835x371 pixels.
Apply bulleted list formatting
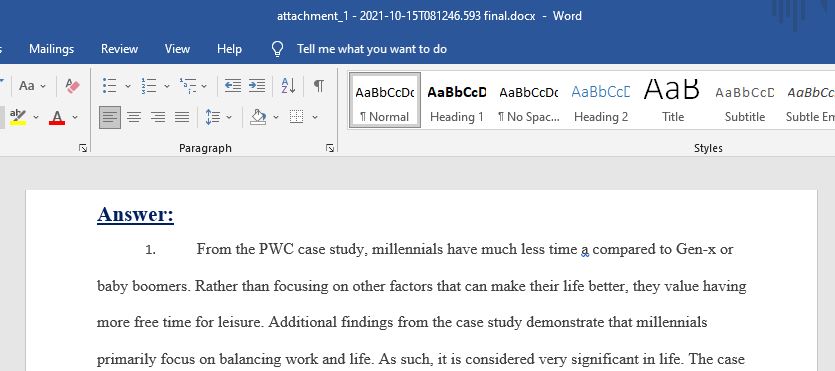point(110,86)
